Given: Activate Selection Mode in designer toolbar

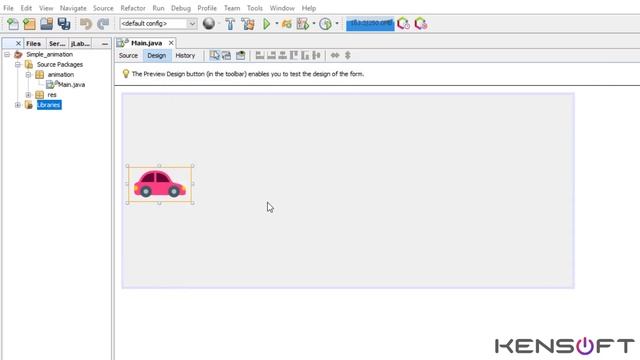Looking at the screenshot, I should tap(215, 56).
